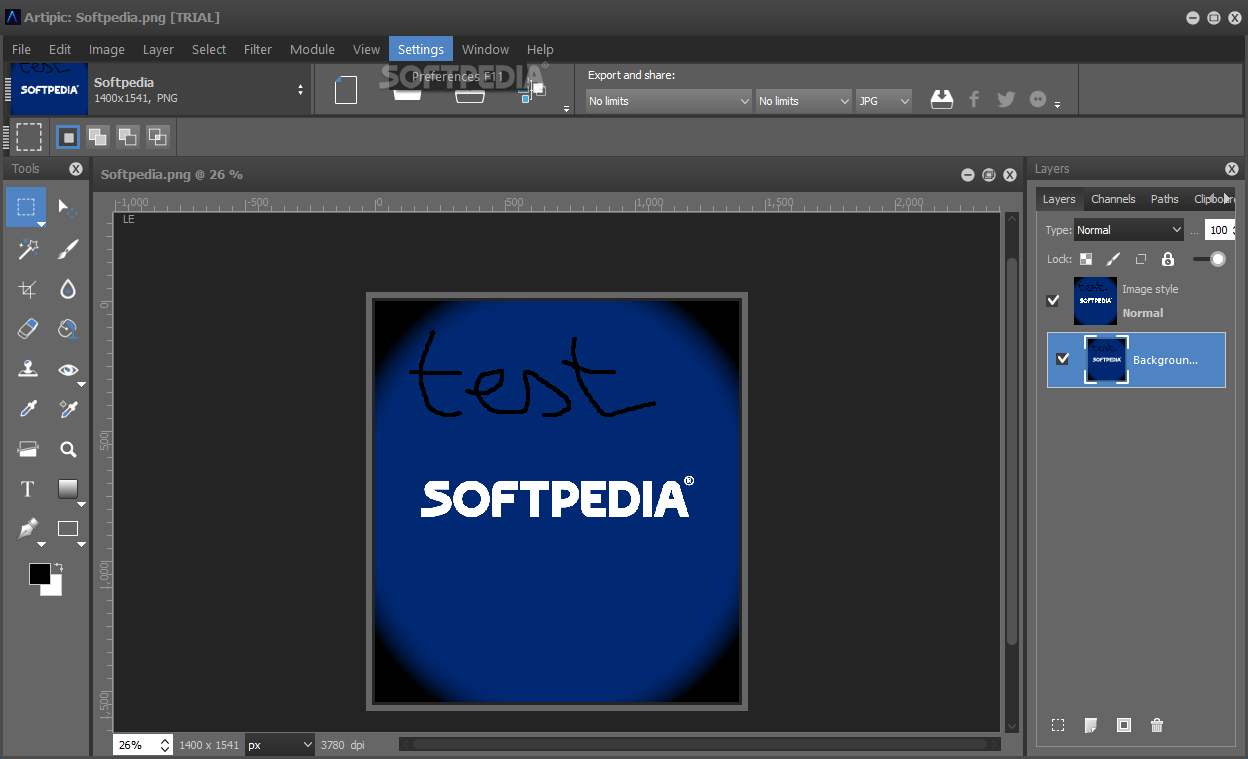Open the layer blend Type dropdown
The image size is (1248, 759).
(1129, 230)
